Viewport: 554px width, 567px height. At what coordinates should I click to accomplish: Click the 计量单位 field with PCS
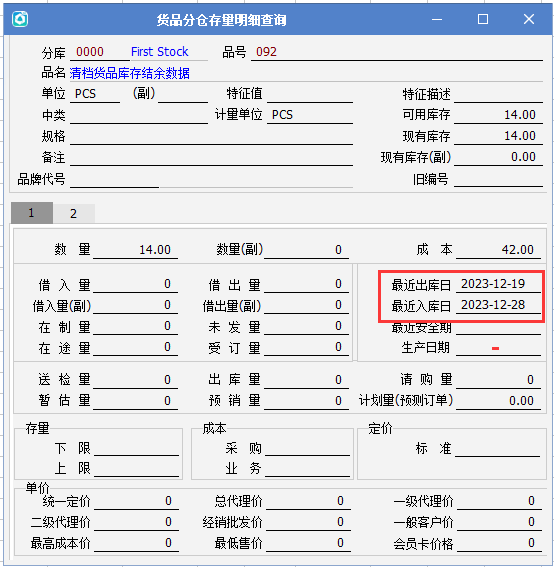tap(310, 115)
